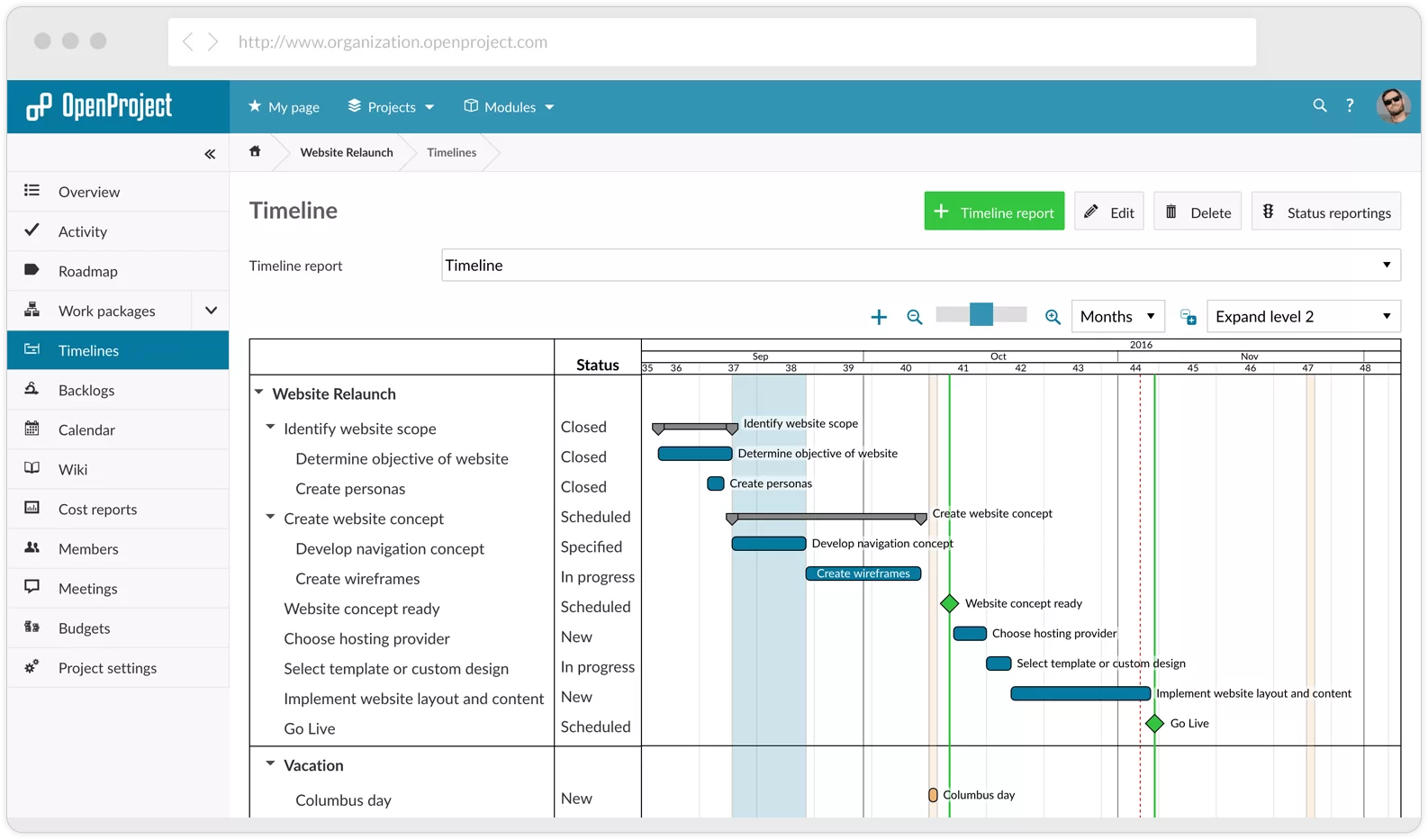Open the Projects menu
Screen dimensions: 1428x840
[391, 106]
